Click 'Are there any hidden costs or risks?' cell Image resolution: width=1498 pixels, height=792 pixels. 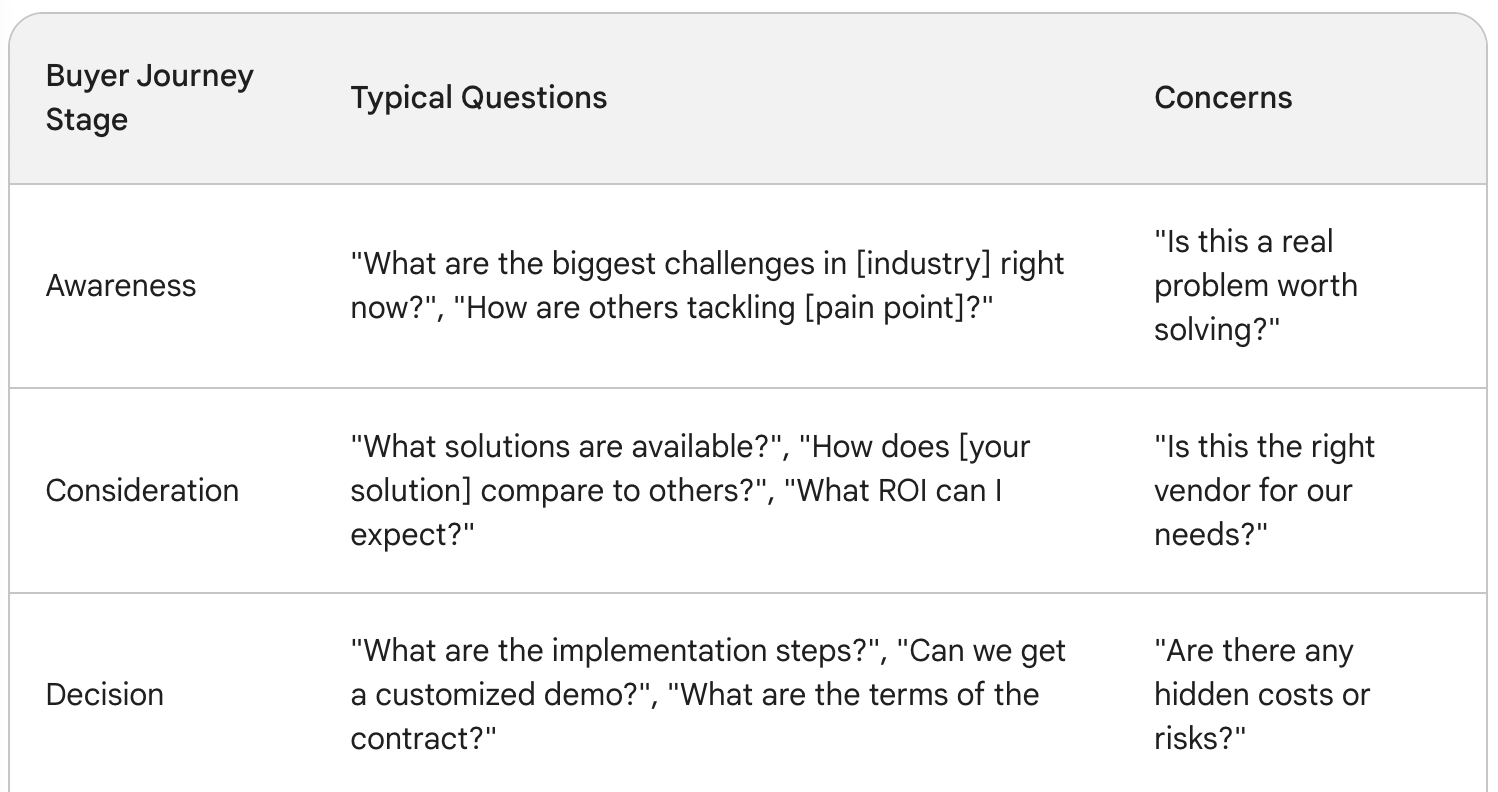(x=1262, y=695)
